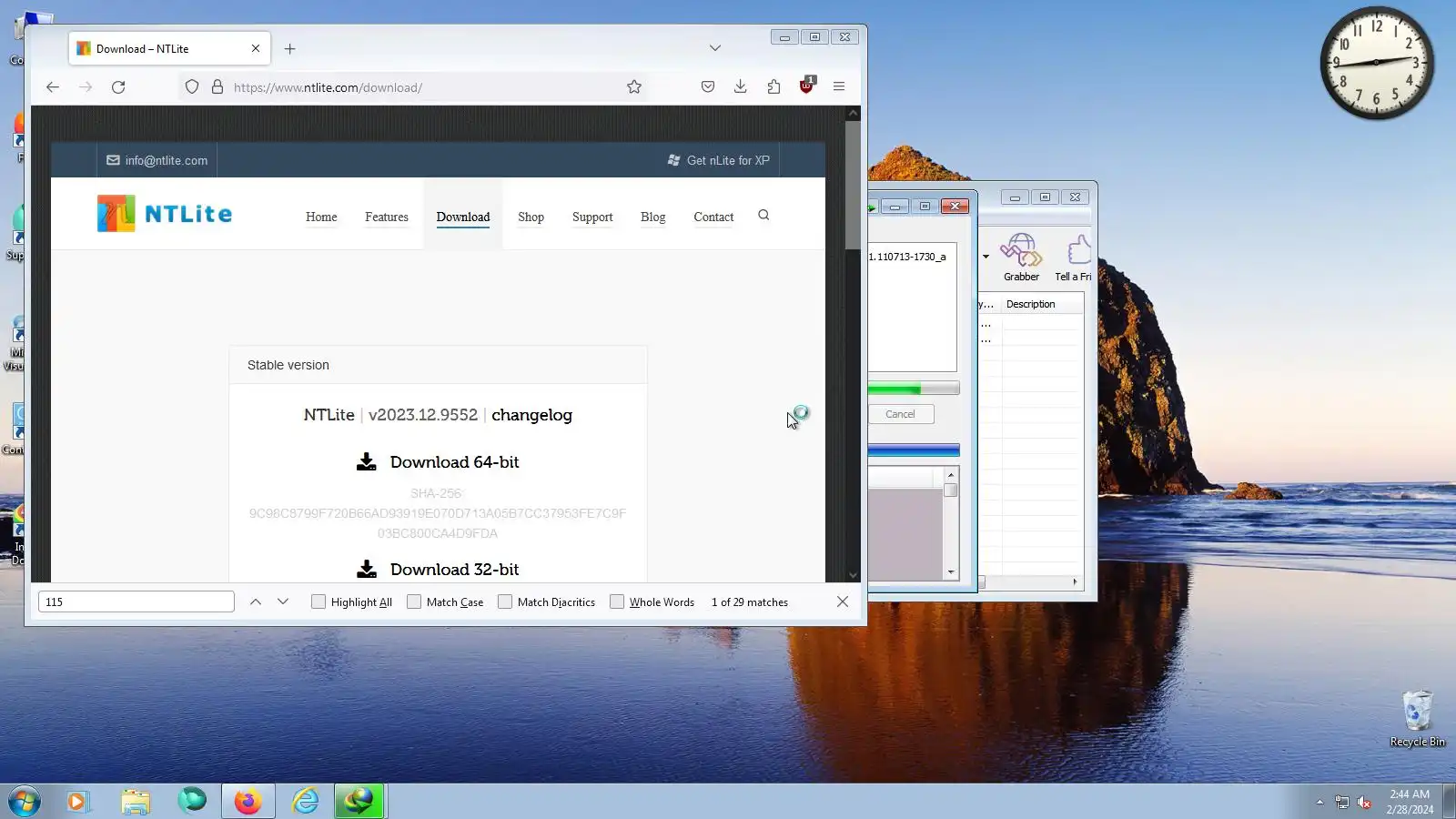Open Internet Explorer from the taskbar
Screen dimensions: 1456x819
[x=305, y=802]
